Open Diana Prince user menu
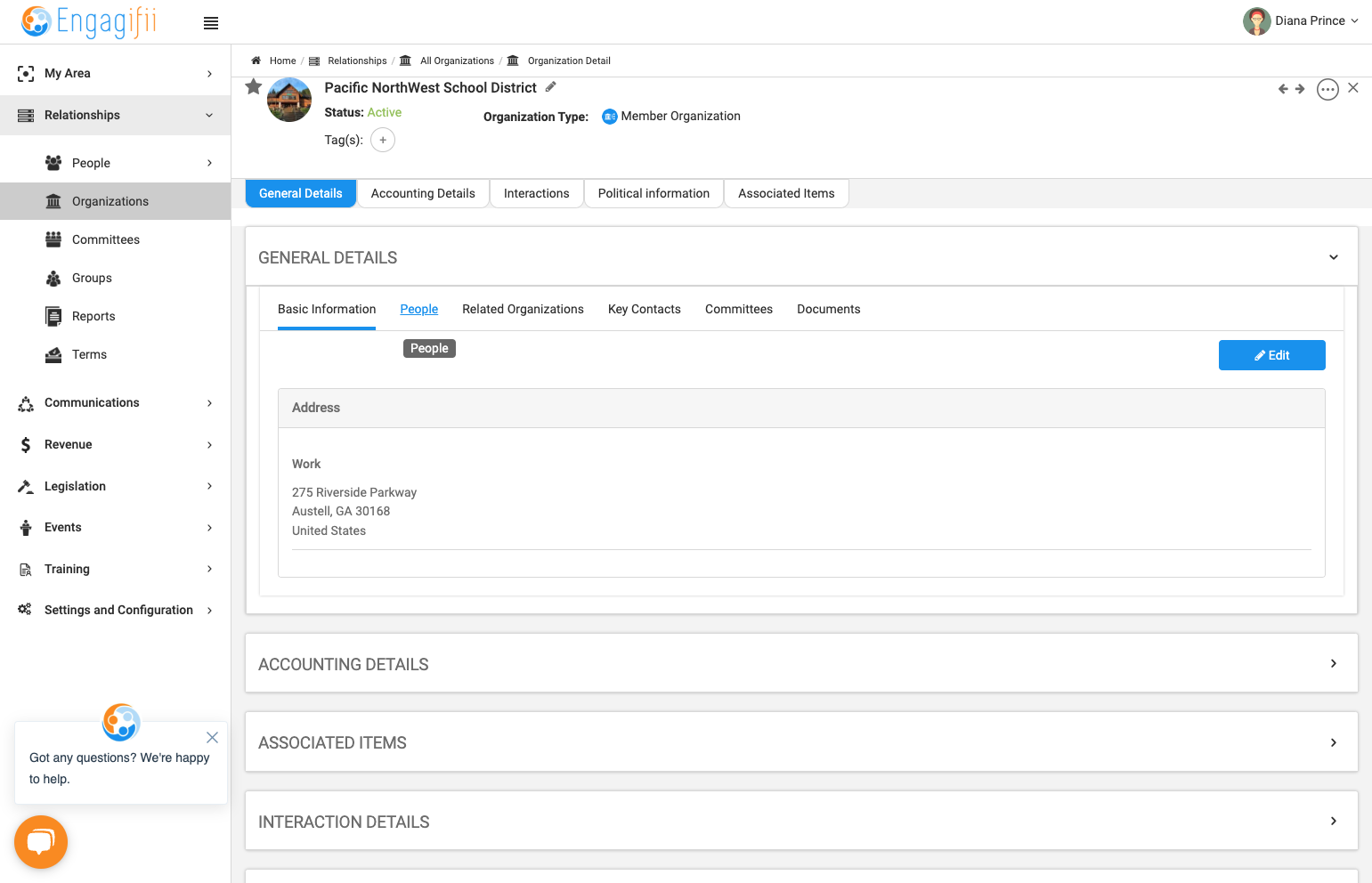The image size is (1372, 883). pyautogui.click(x=1301, y=20)
